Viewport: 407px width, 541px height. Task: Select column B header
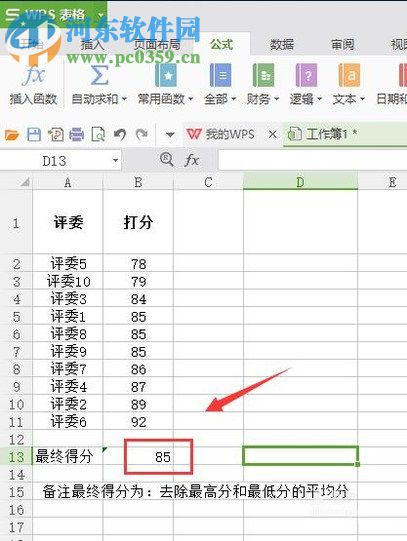[x=138, y=182]
